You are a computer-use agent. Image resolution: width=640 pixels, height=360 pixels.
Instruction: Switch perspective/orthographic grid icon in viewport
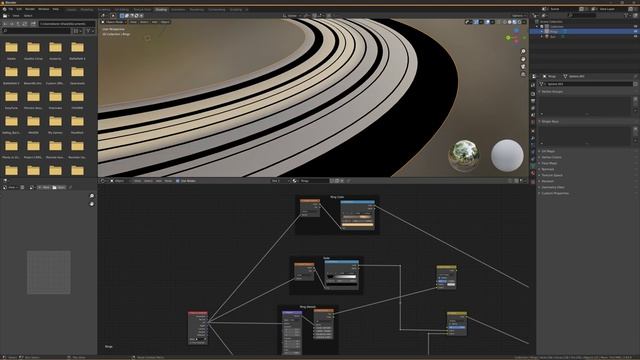point(523,74)
